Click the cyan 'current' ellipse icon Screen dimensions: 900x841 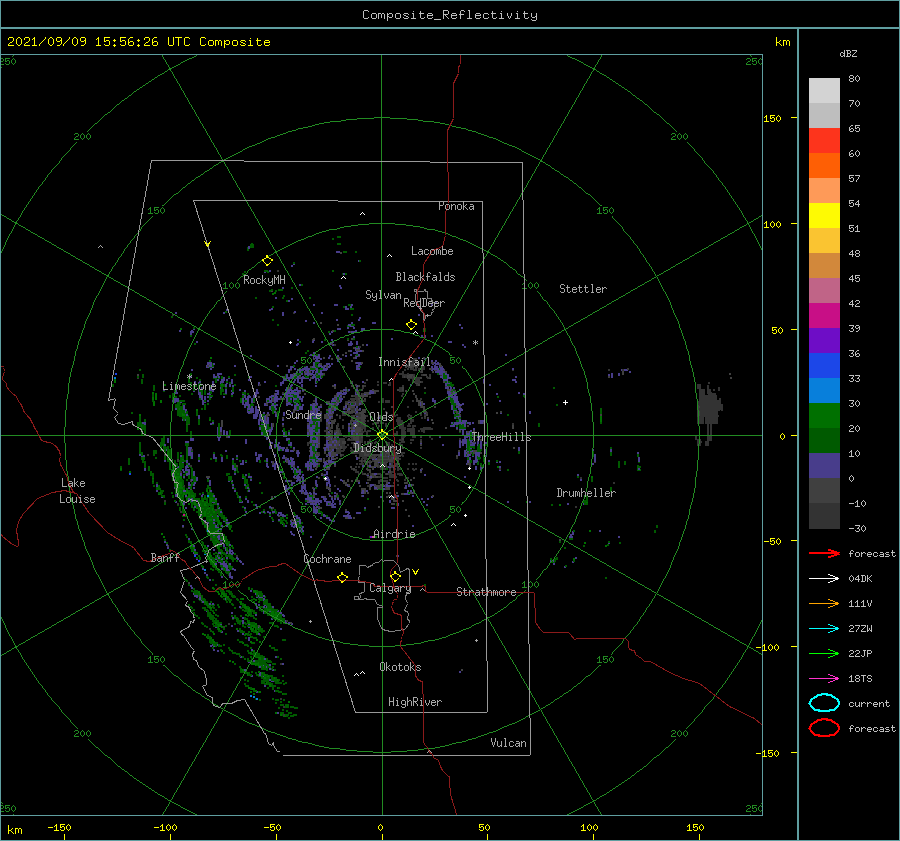click(824, 703)
